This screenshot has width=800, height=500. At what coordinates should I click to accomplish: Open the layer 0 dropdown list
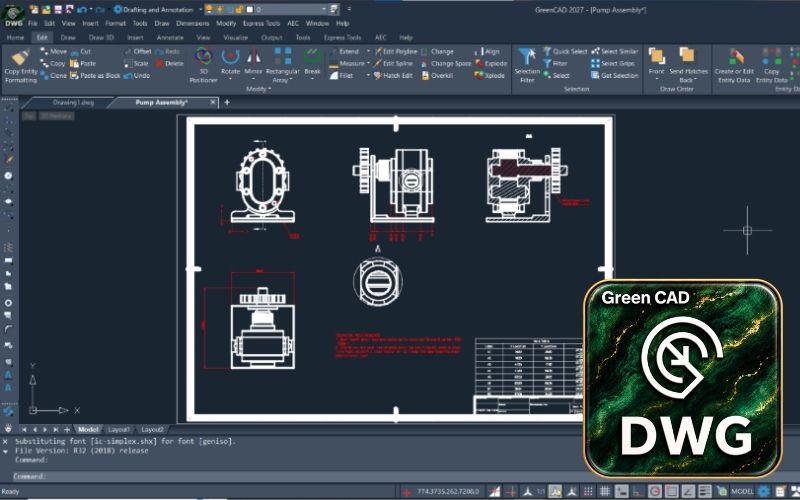click(x=324, y=9)
